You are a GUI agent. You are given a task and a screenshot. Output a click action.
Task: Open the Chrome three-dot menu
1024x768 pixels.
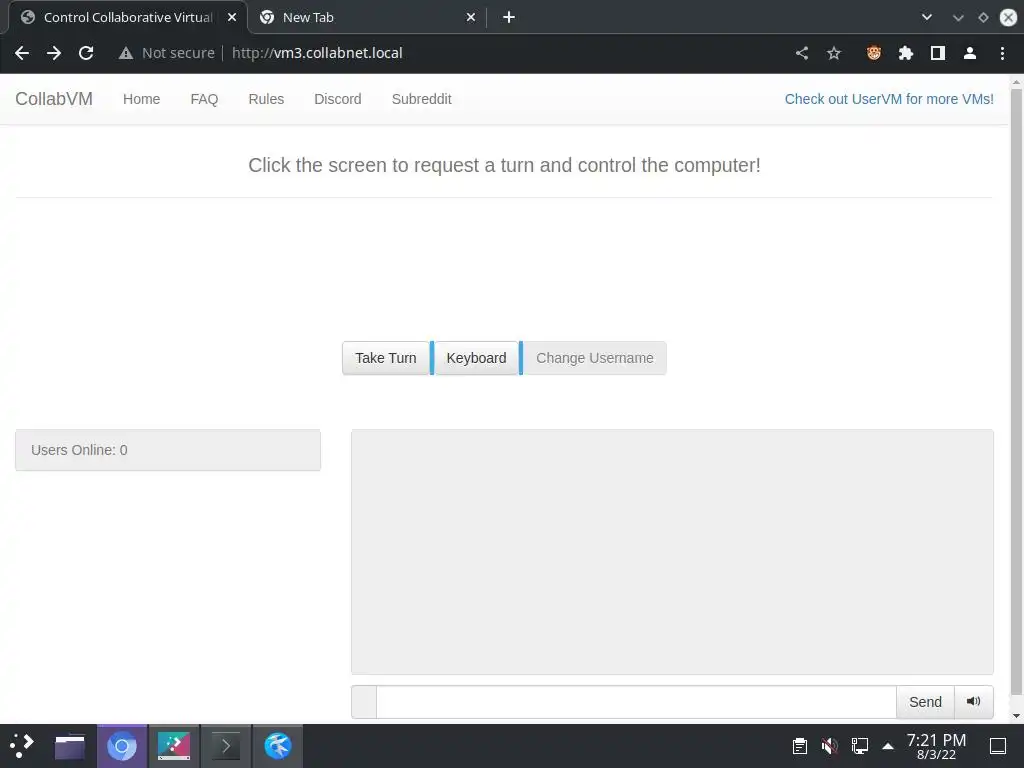[x=1002, y=53]
